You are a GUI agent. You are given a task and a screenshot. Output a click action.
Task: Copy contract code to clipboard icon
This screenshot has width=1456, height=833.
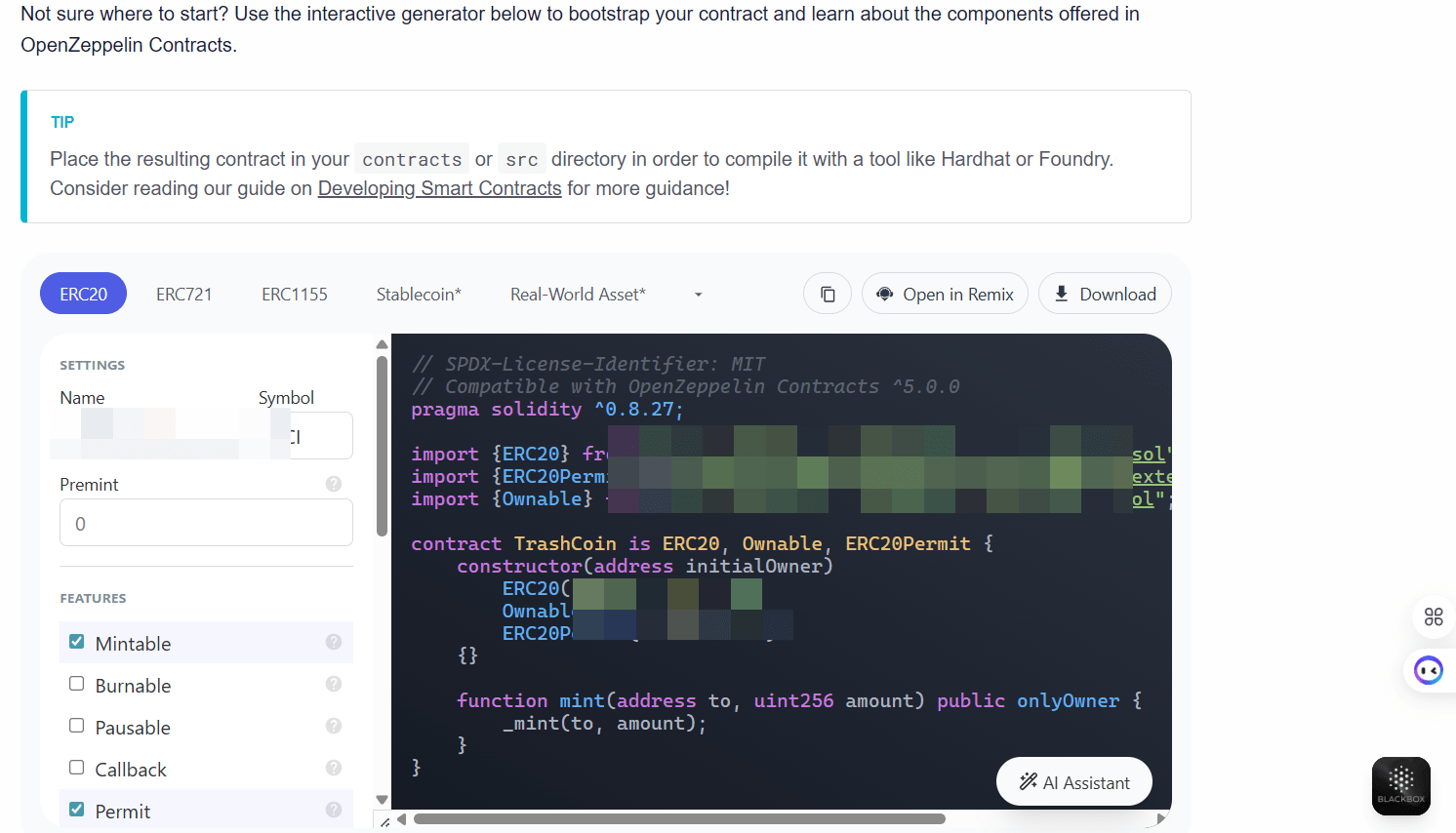click(x=828, y=294)
